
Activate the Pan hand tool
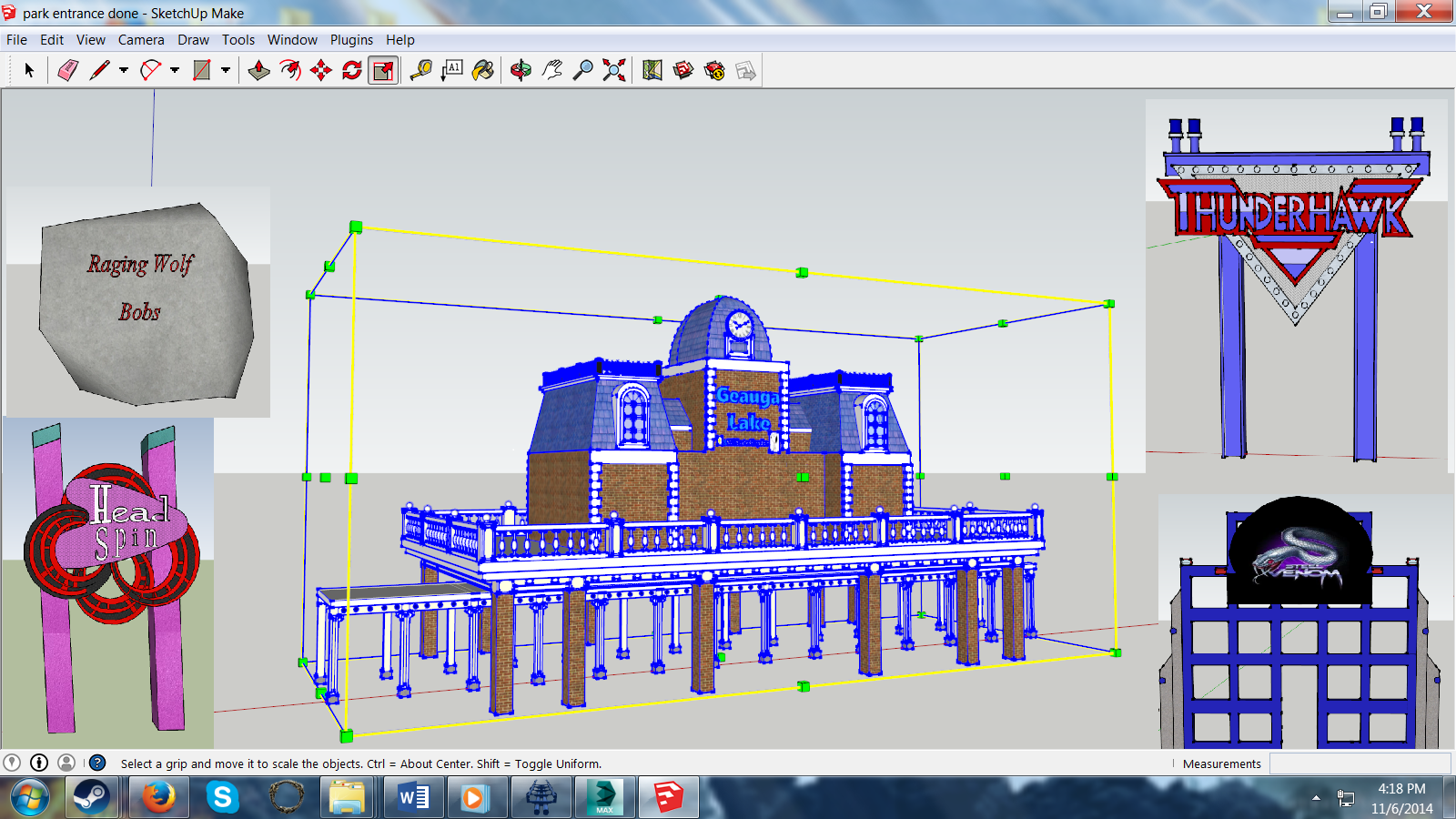point(552,70)
